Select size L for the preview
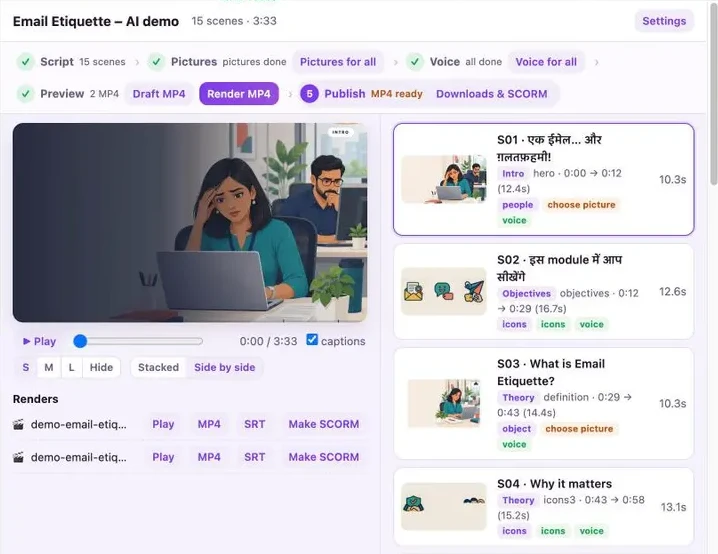 tap(71, 367)
